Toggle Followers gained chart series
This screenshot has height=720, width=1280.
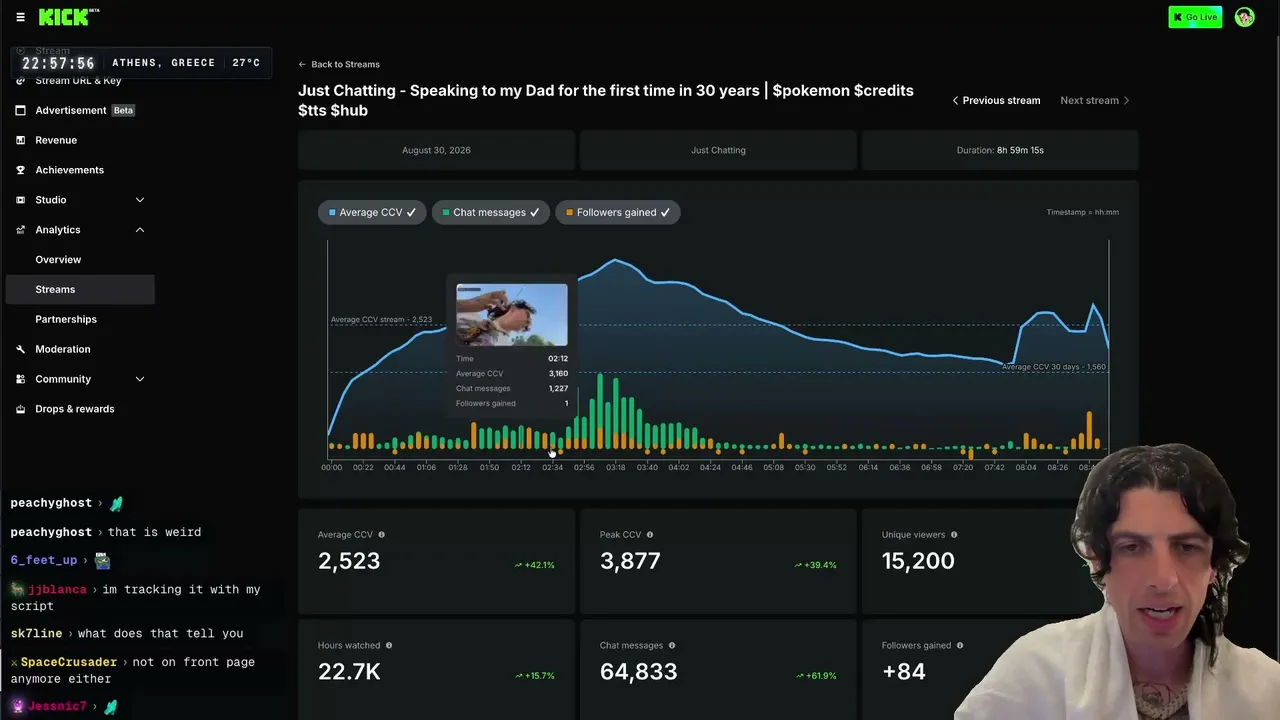pyautogui.click(x=617, y=212)
